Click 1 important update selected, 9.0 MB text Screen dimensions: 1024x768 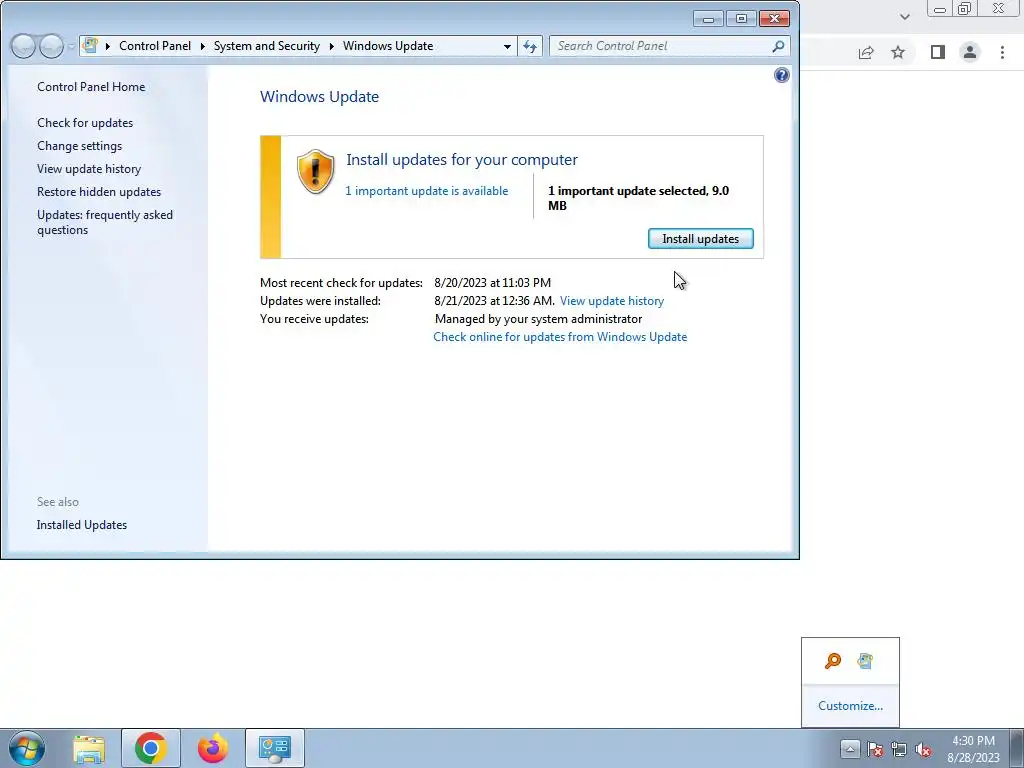pyautogui.click(x=638, y=198)
